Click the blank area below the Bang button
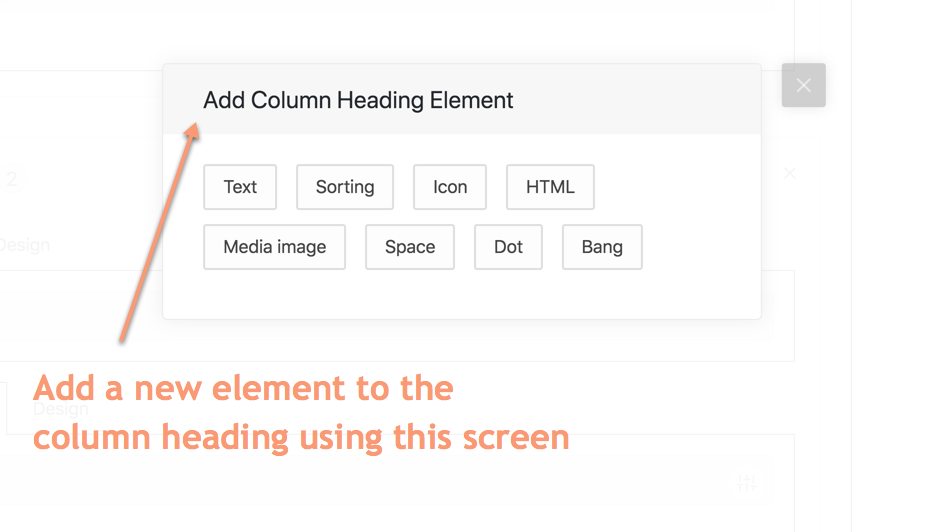This screenshot has width=944, height=532. pos(602,295)
